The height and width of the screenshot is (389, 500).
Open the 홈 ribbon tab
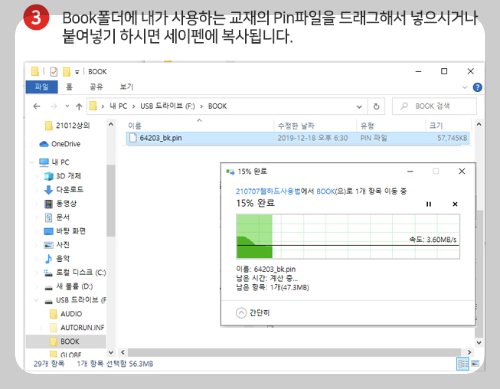[x=69, y=87]
